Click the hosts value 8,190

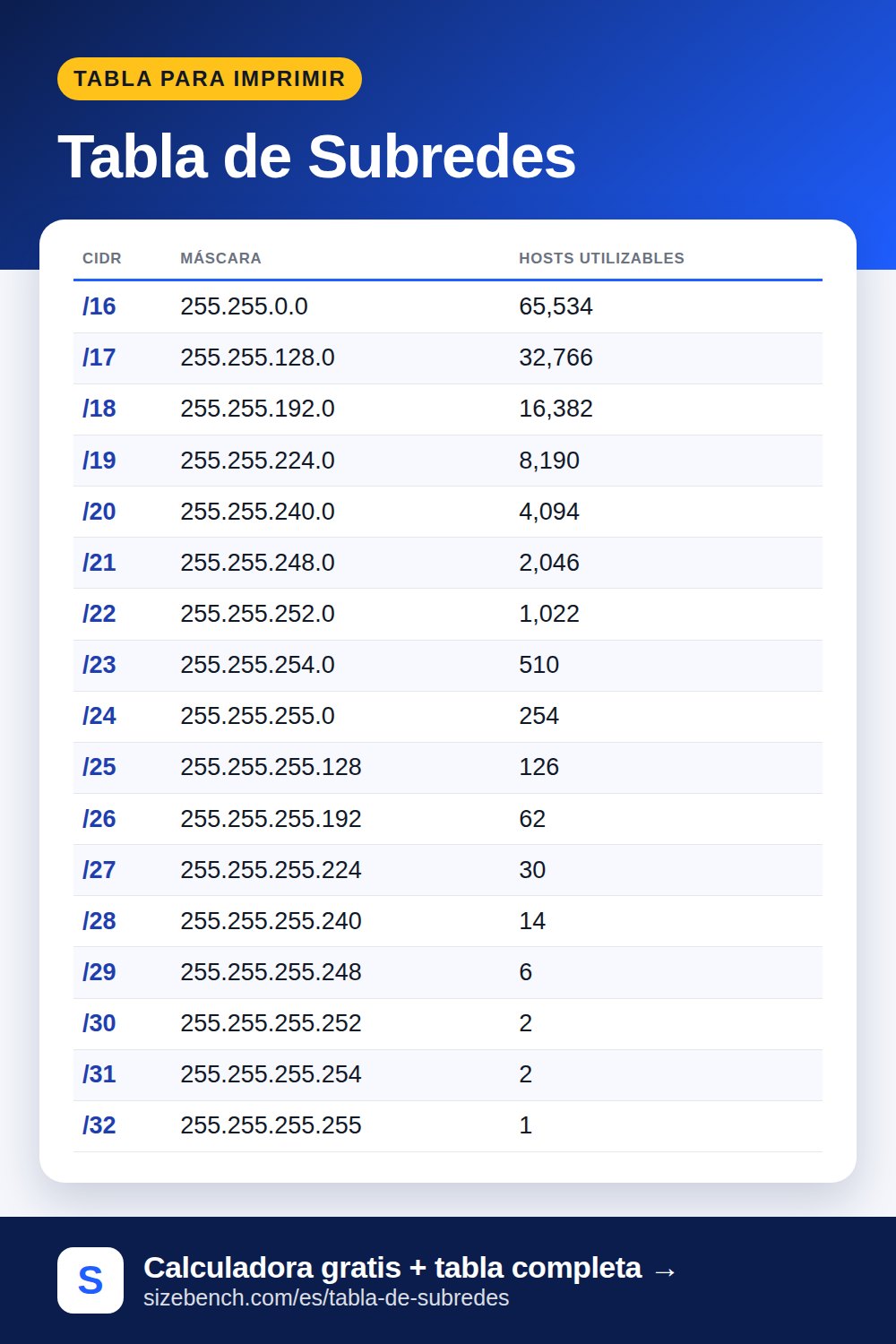click(549, 461)
